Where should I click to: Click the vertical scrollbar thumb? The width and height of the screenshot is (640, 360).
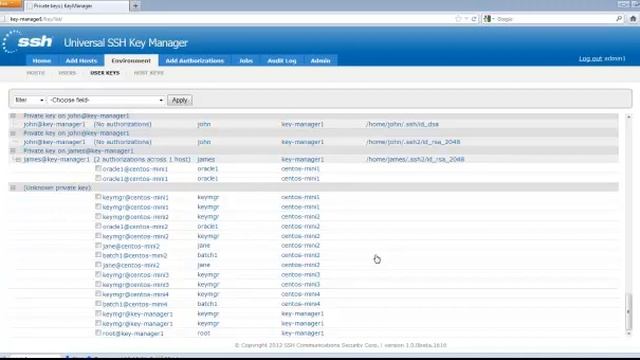(629, 311)
